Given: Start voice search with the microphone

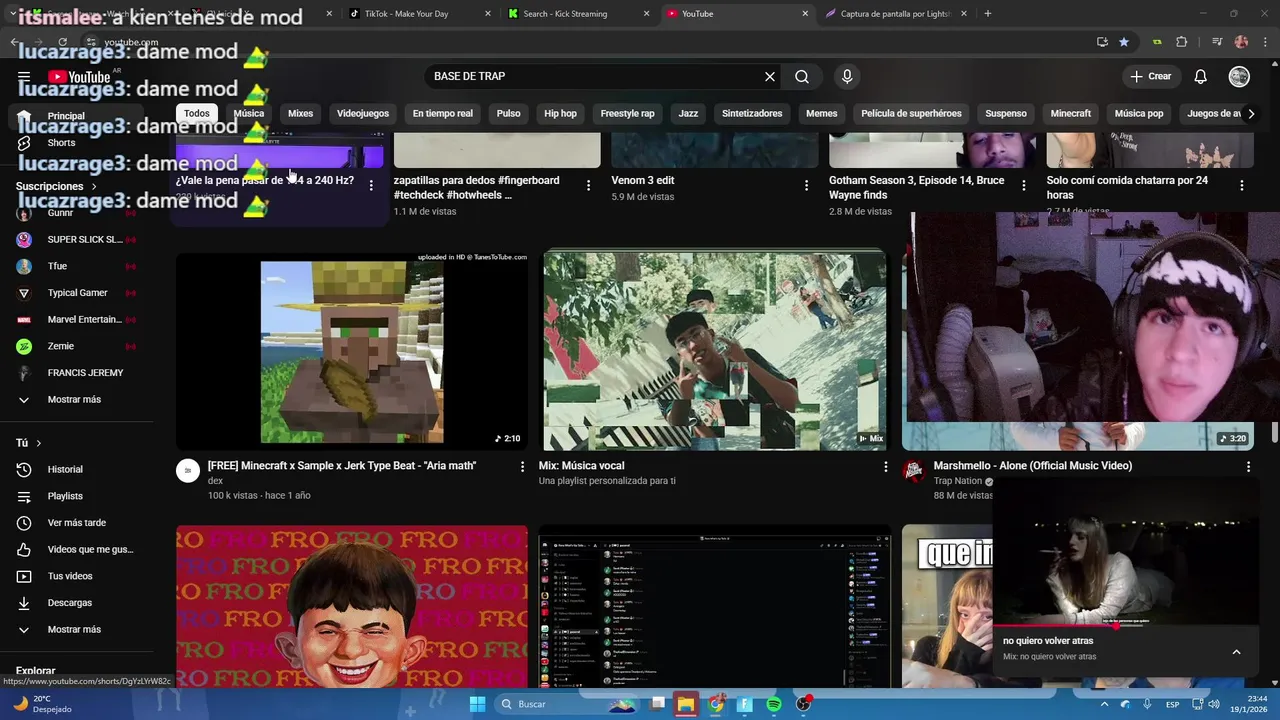Looking at the screenshot, I should point(847,77).
